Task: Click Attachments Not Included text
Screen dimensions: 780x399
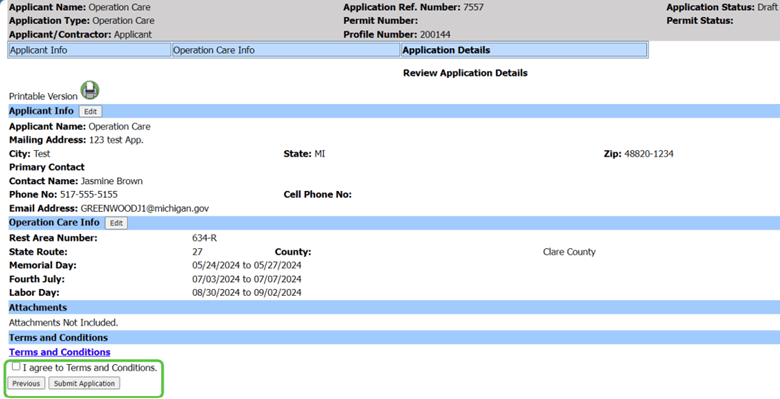Action: click(64, 323)
